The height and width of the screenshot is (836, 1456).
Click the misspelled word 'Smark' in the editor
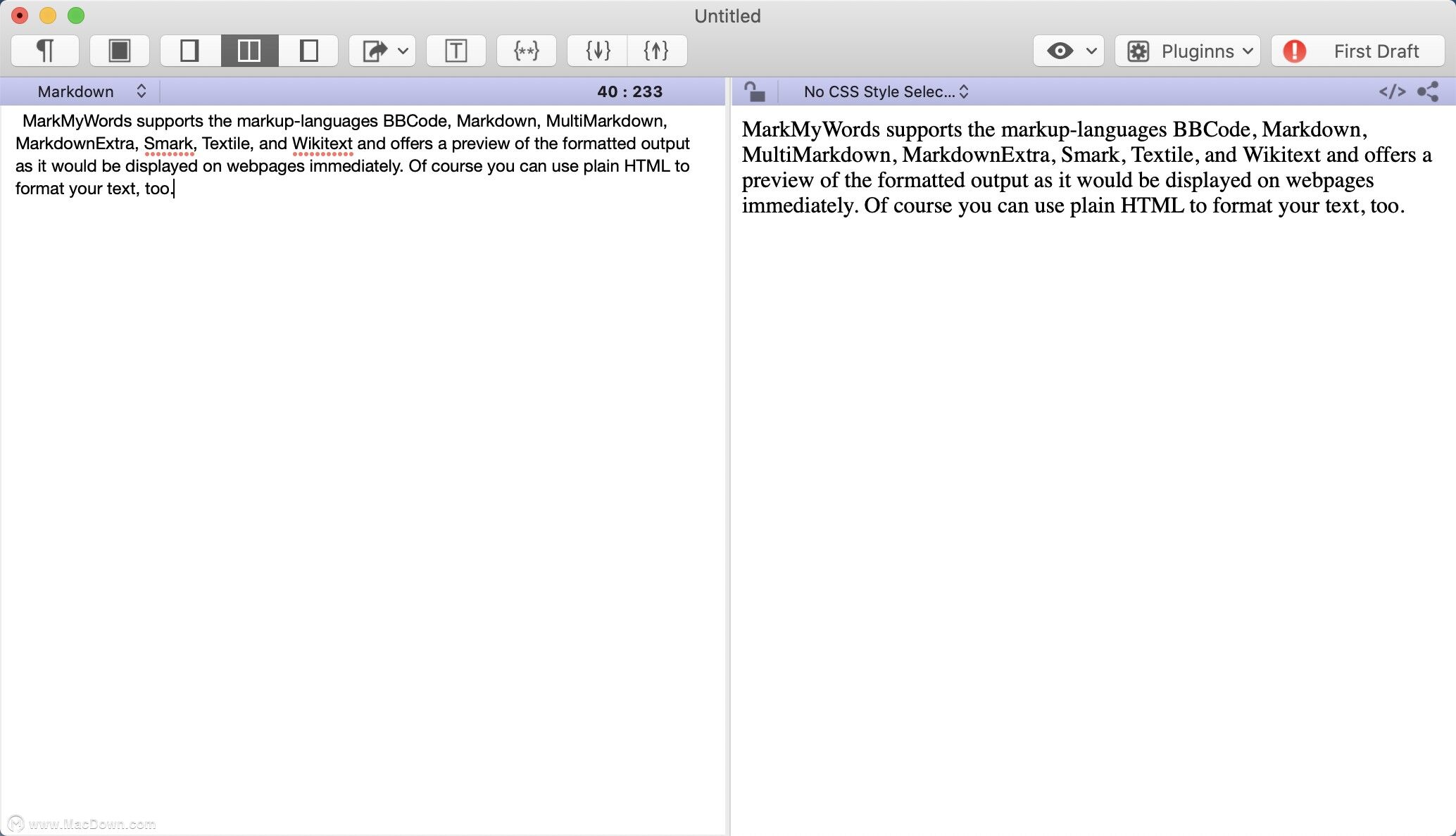168,144
